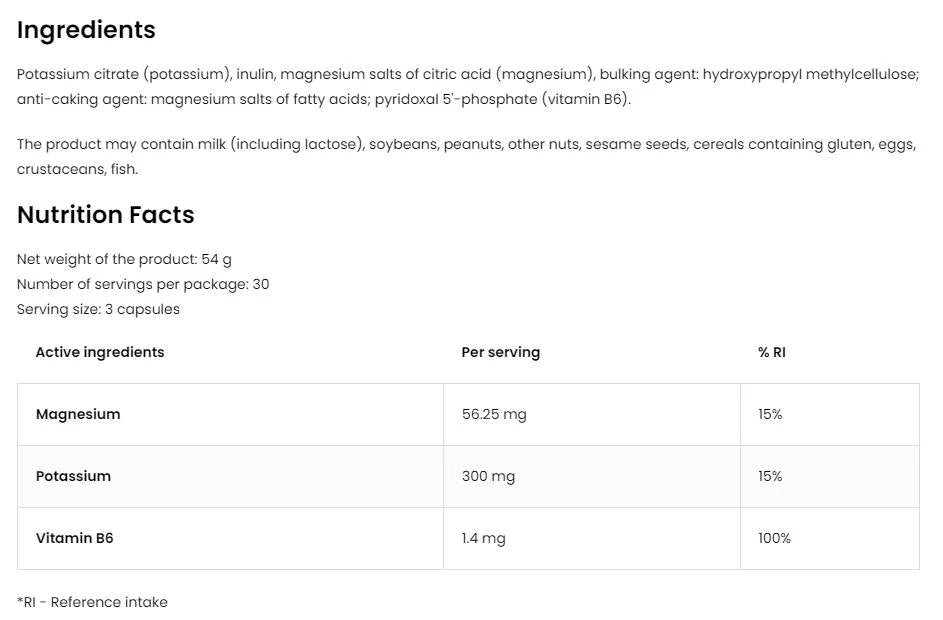Click the 1.4 mg vitamin B6 value

483,538
